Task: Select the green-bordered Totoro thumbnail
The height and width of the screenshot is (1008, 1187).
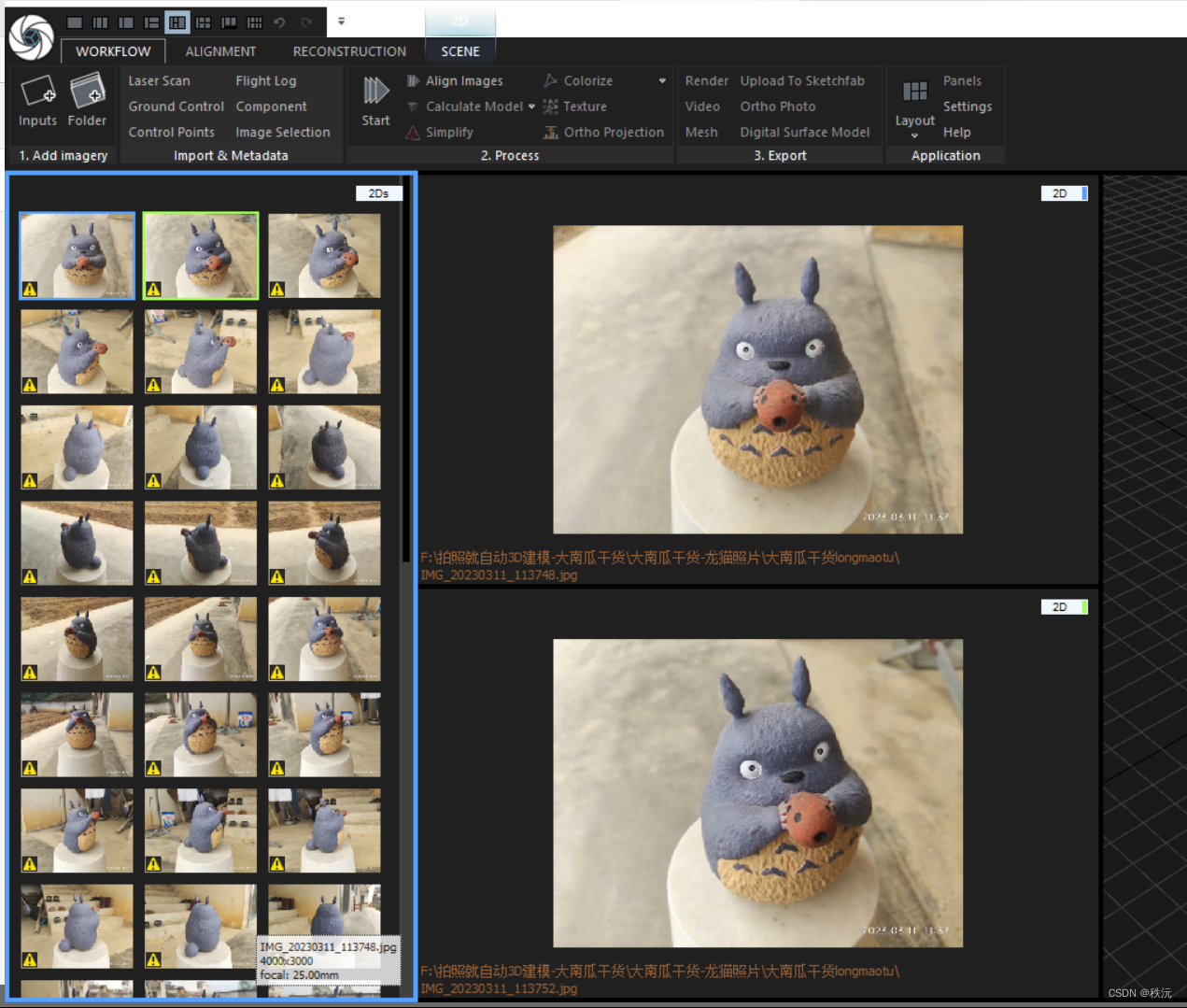Action: [x=201, y=256]
